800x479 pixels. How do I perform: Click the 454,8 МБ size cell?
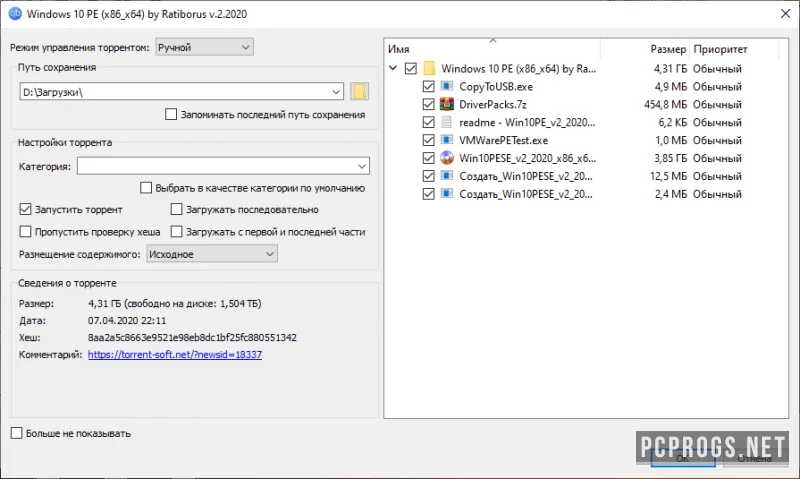point(665,104)
